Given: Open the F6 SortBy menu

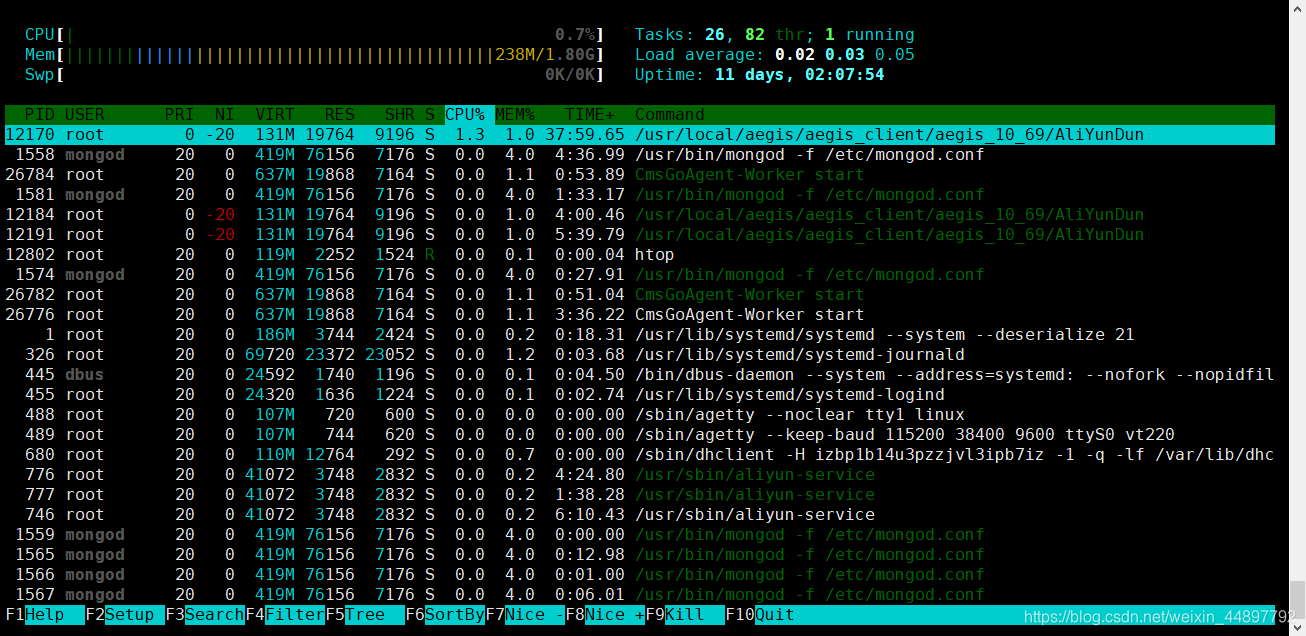Looking at the screenshot, I should click(x=445, y=615).
